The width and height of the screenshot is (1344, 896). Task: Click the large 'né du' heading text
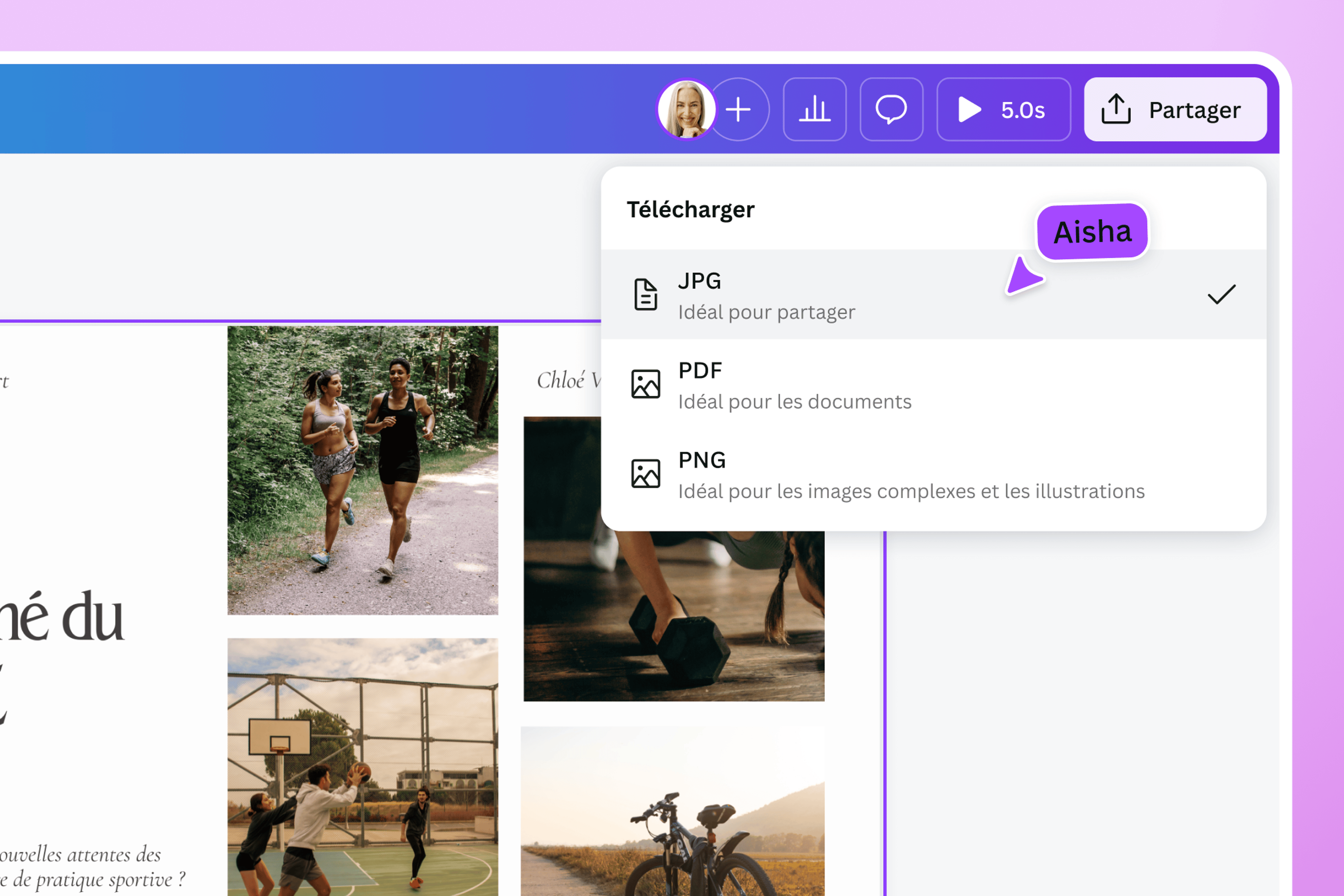pyautogui.click(x=61, y=617)
